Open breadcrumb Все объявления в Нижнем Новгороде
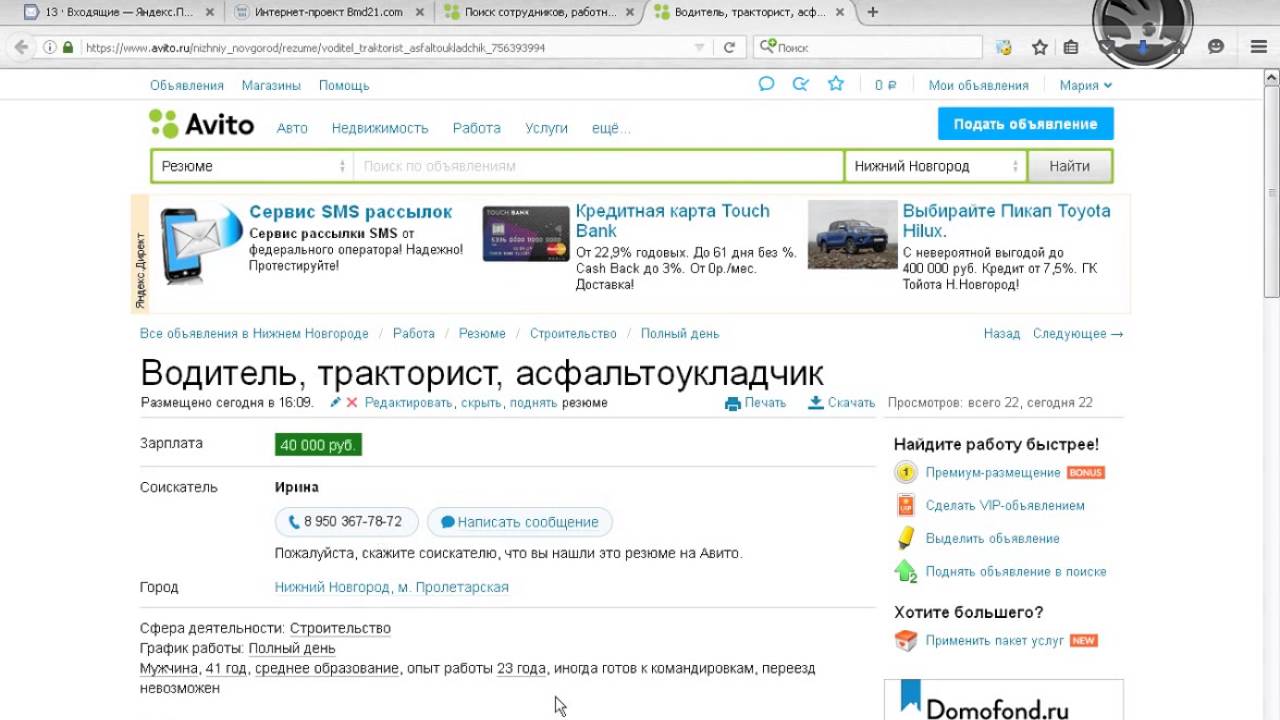Image resolution: width=1280 pixels, height=720 pixels. click(254, 334)
